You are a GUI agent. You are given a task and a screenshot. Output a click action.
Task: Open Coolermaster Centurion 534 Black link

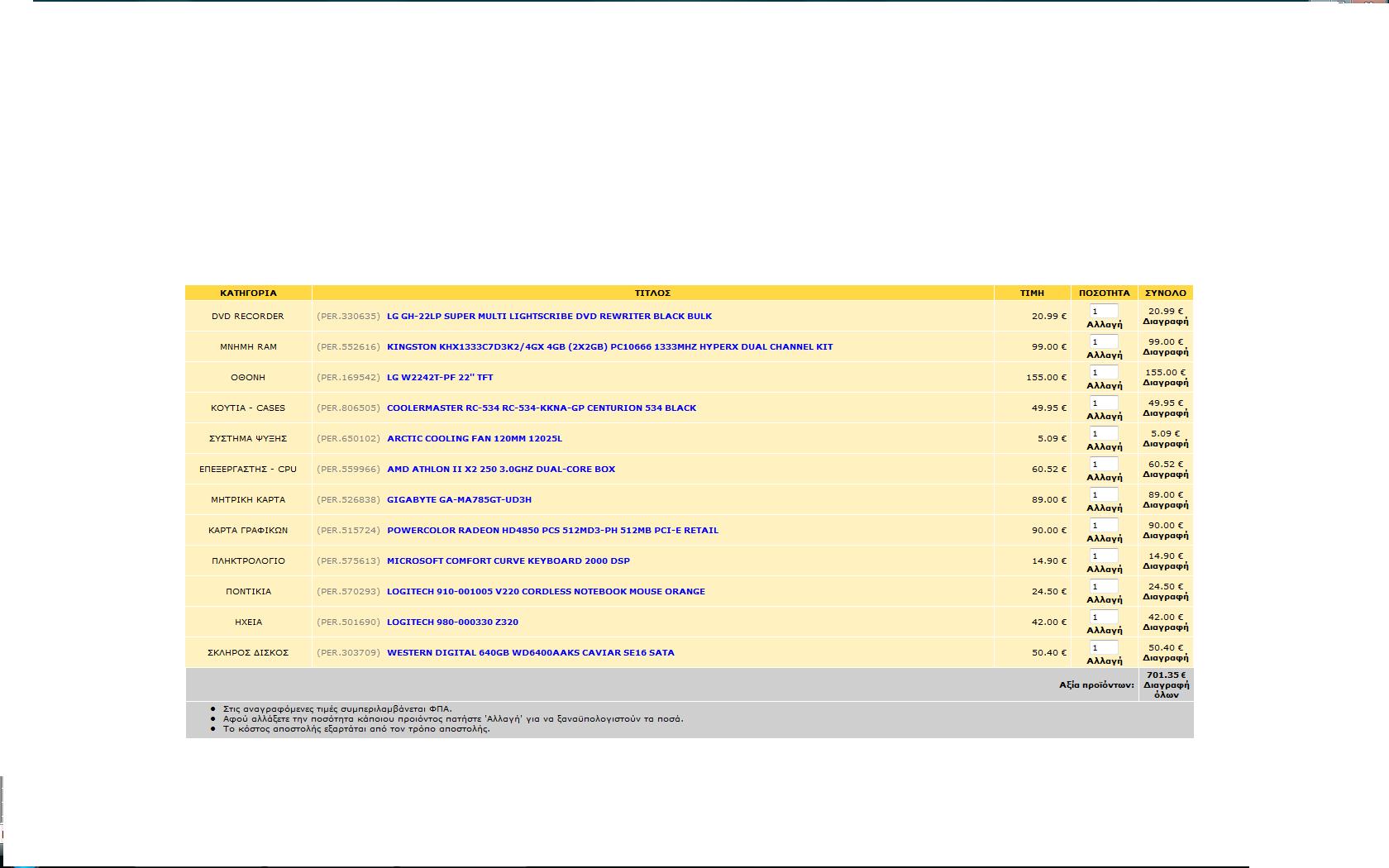pos(542,408)
